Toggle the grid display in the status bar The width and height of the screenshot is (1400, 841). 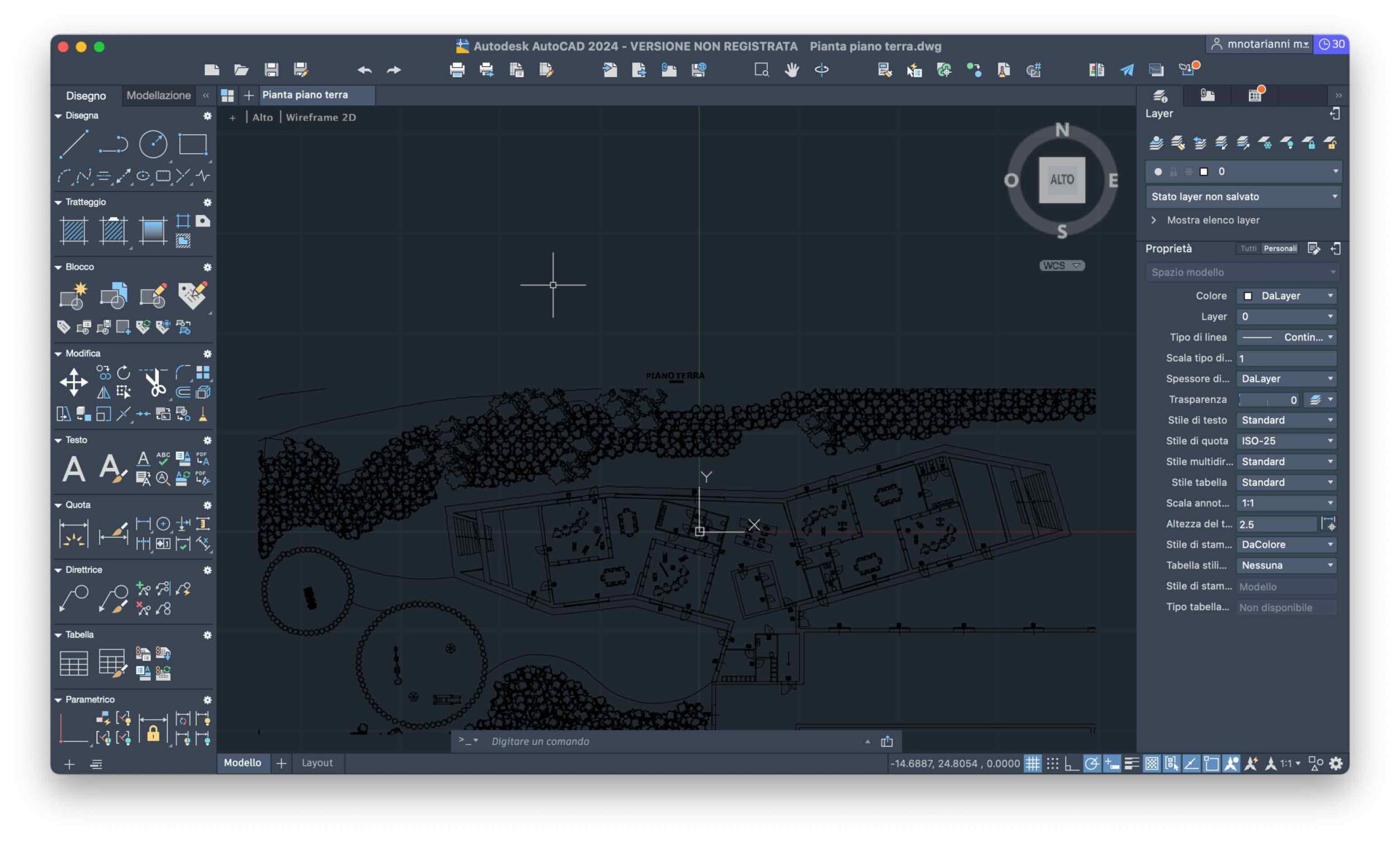pyautogui.click(x=1032, y=764)
